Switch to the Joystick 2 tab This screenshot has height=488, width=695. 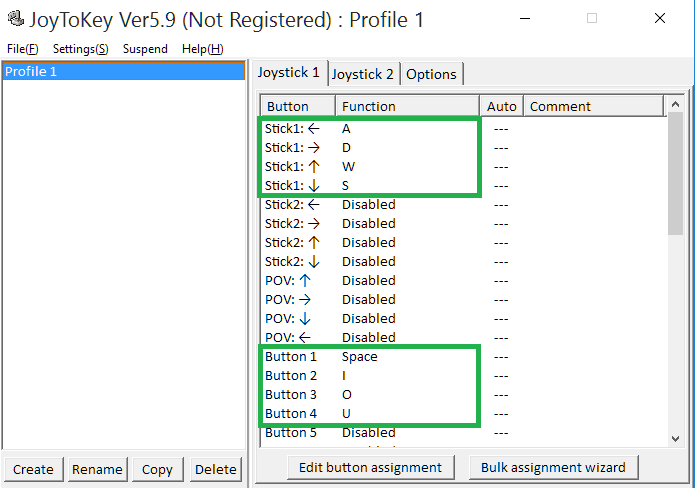click(x=363, y=74)
